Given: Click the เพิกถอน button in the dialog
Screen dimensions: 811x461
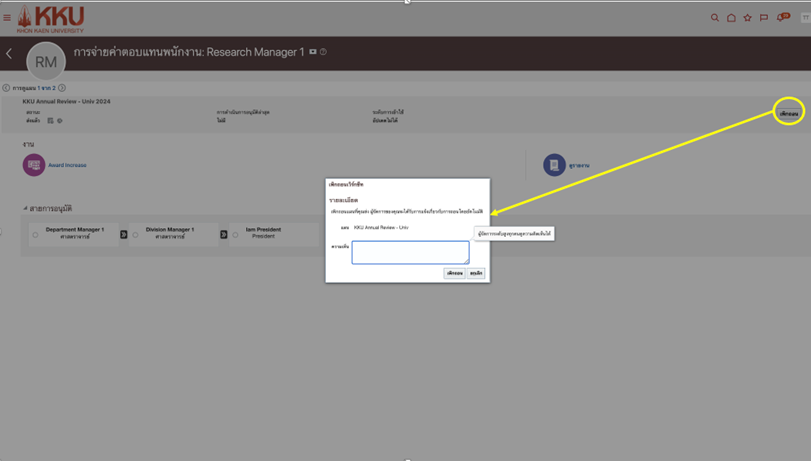Looking at the screenshot, I should (x=454, y=273).
